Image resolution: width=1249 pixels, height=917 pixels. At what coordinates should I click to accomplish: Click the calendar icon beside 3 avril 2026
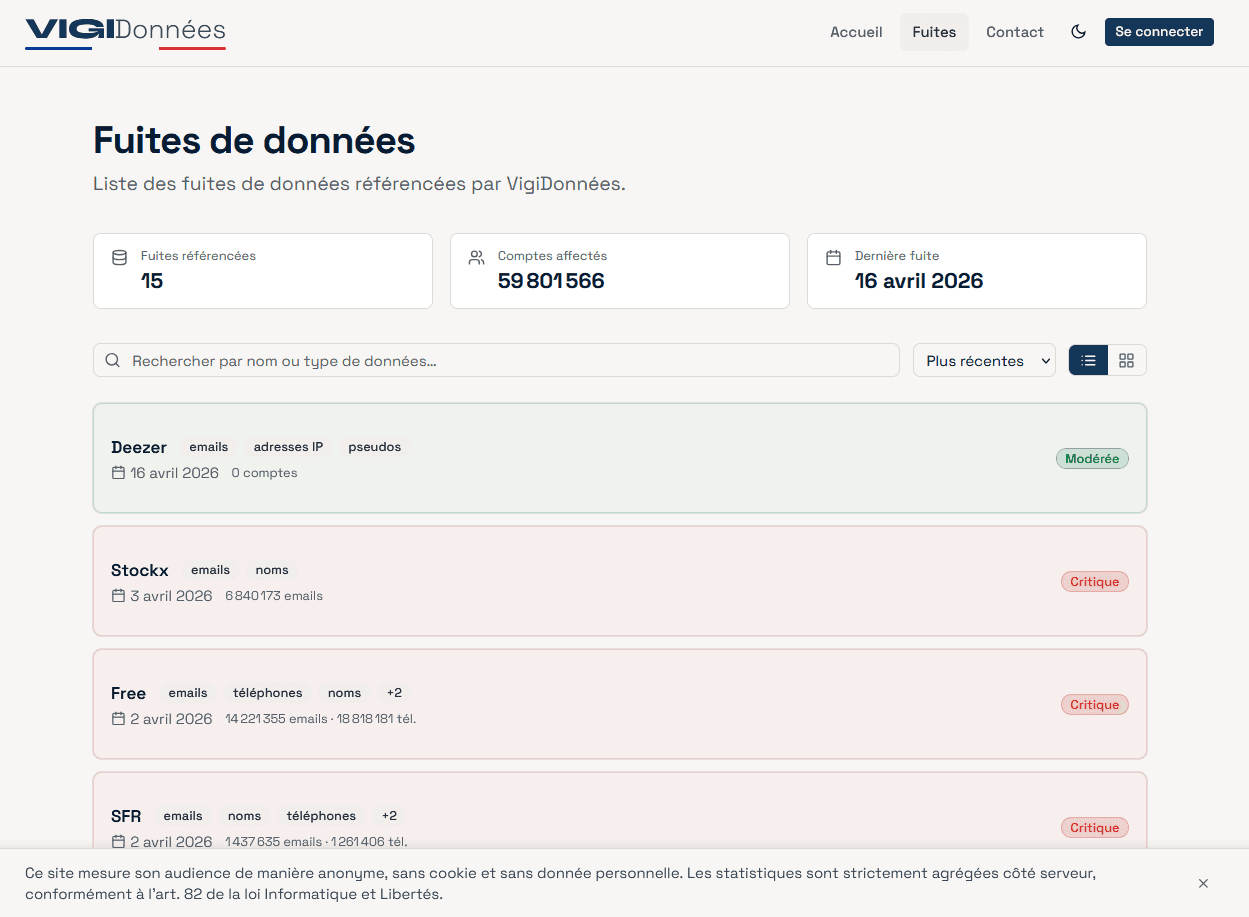(118, 596)
